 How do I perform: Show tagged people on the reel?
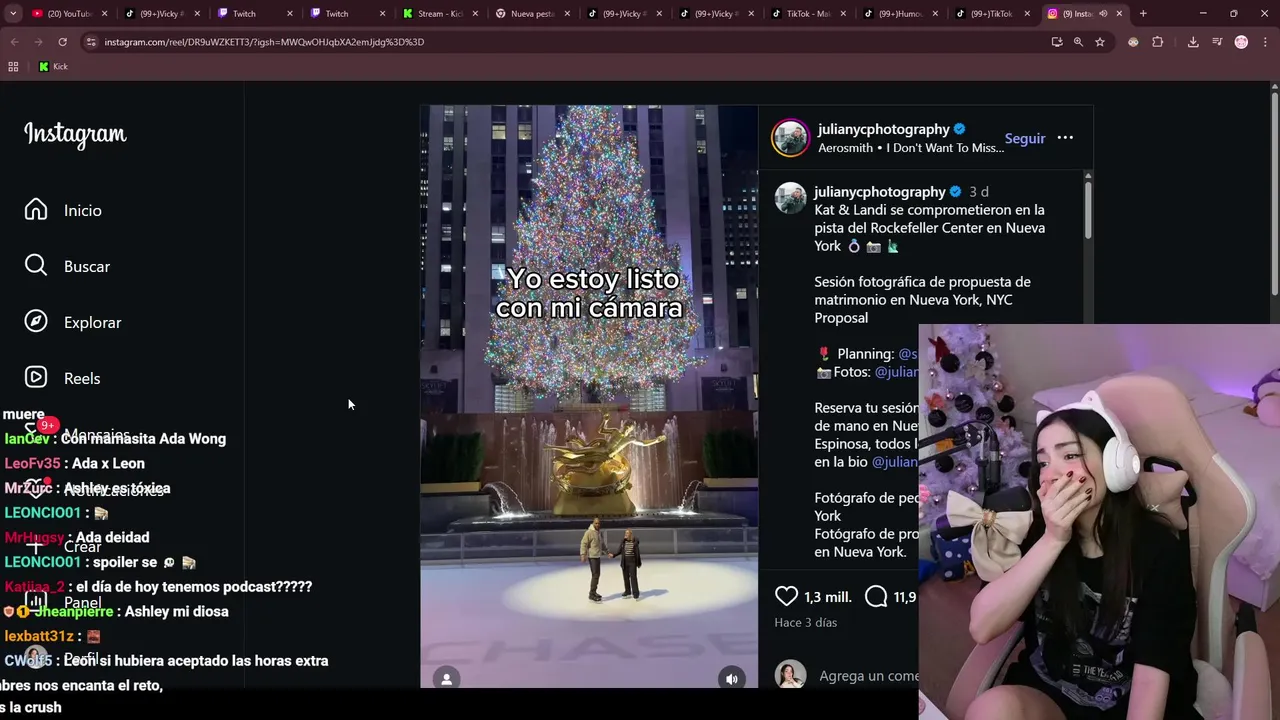click(x=447, y=679)
